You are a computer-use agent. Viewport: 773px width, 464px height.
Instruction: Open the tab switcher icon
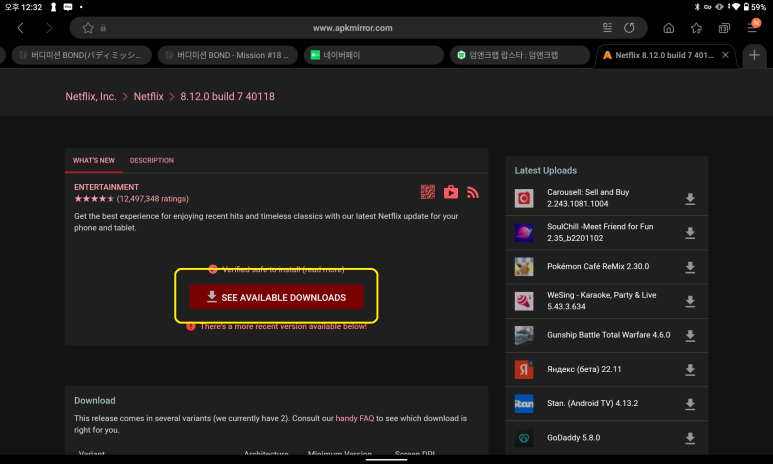coord(724,28)
